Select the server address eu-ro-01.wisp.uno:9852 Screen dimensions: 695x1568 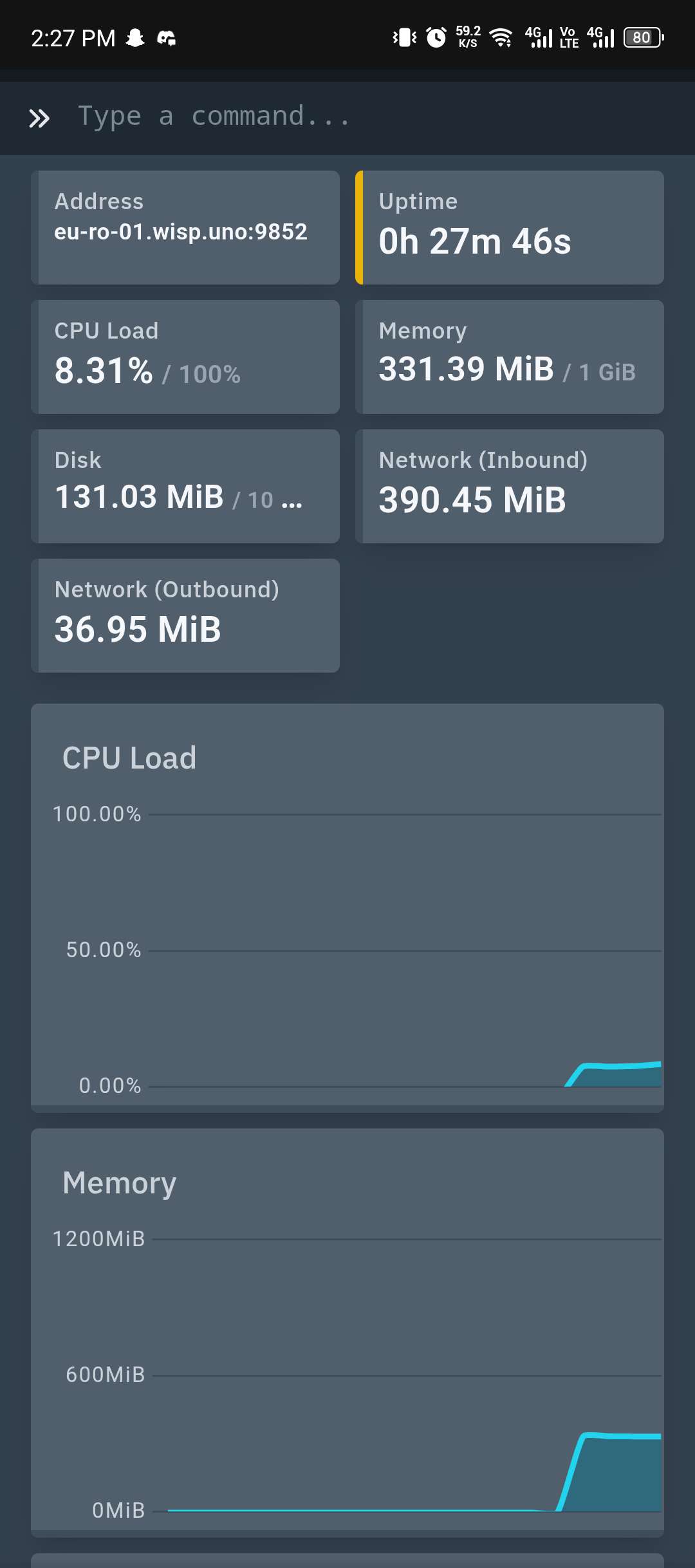pos(181,232)
